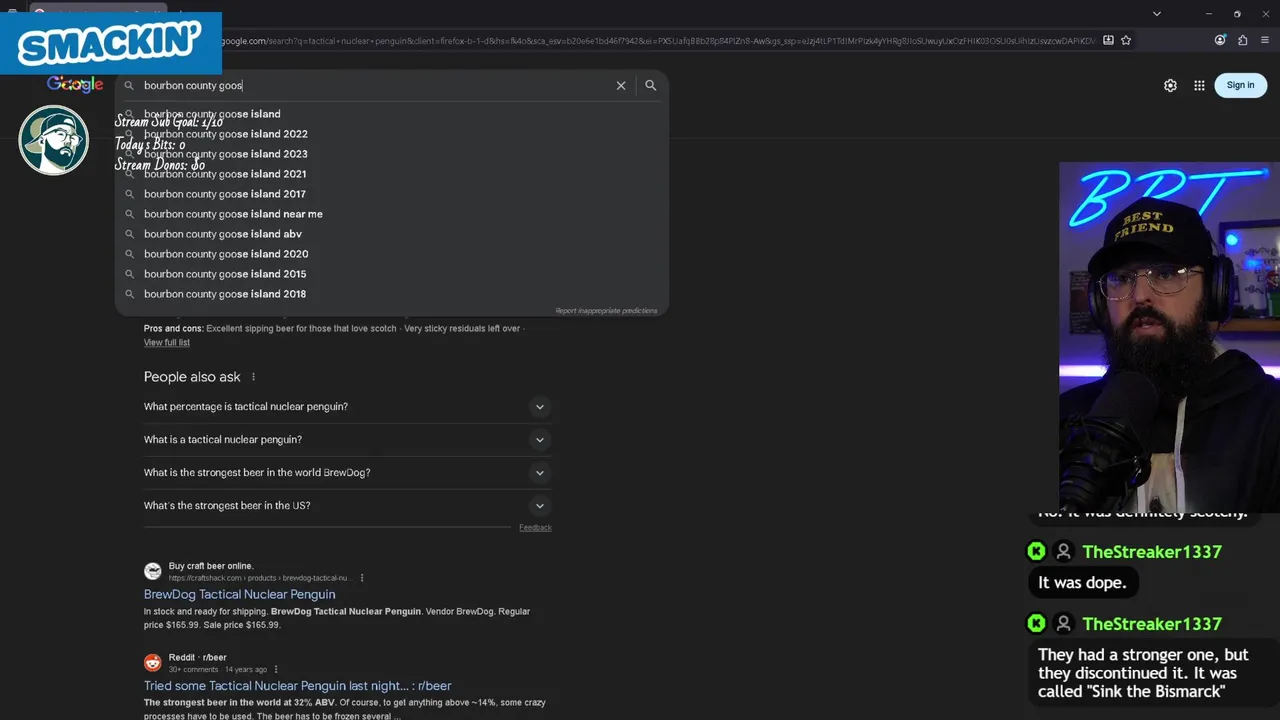The width and height of the screenshot is (1280, 720).
Task: Open the View full list link
Action: tap(167, 343)
